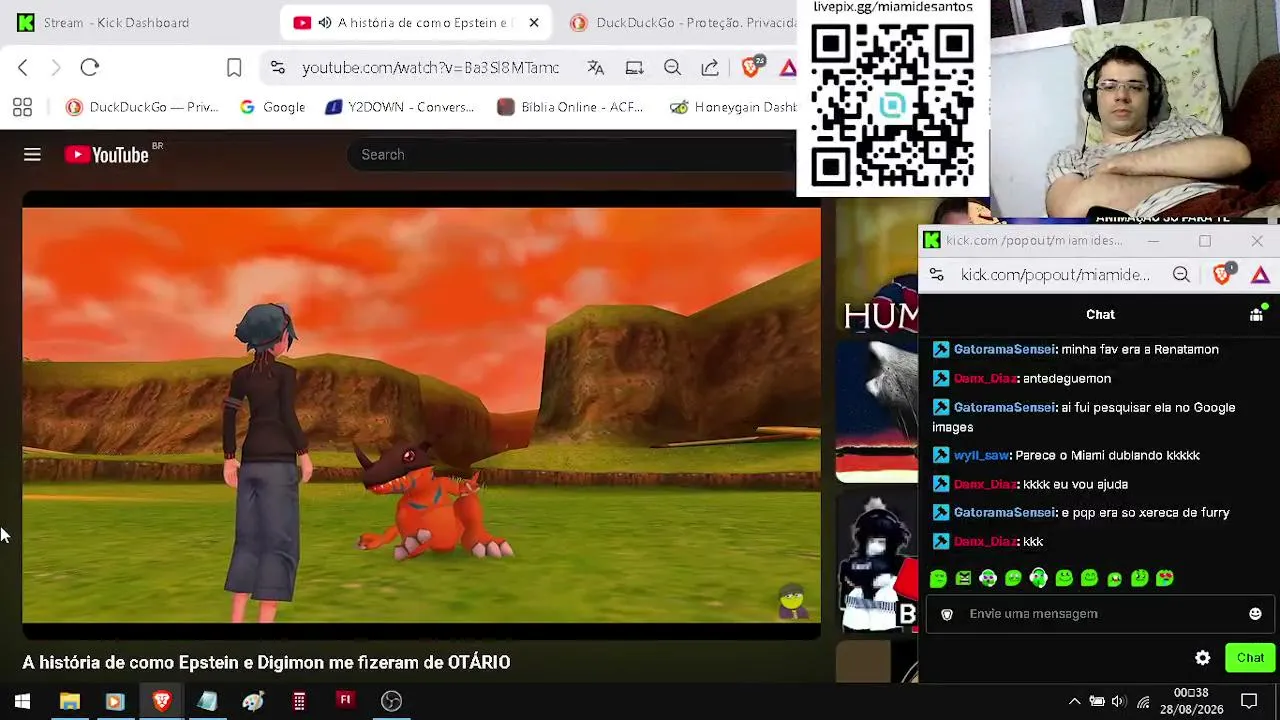Open the Bíblia Online bookmark
The height and width of the screenshot is (720, 1280).
pos(570,107)
